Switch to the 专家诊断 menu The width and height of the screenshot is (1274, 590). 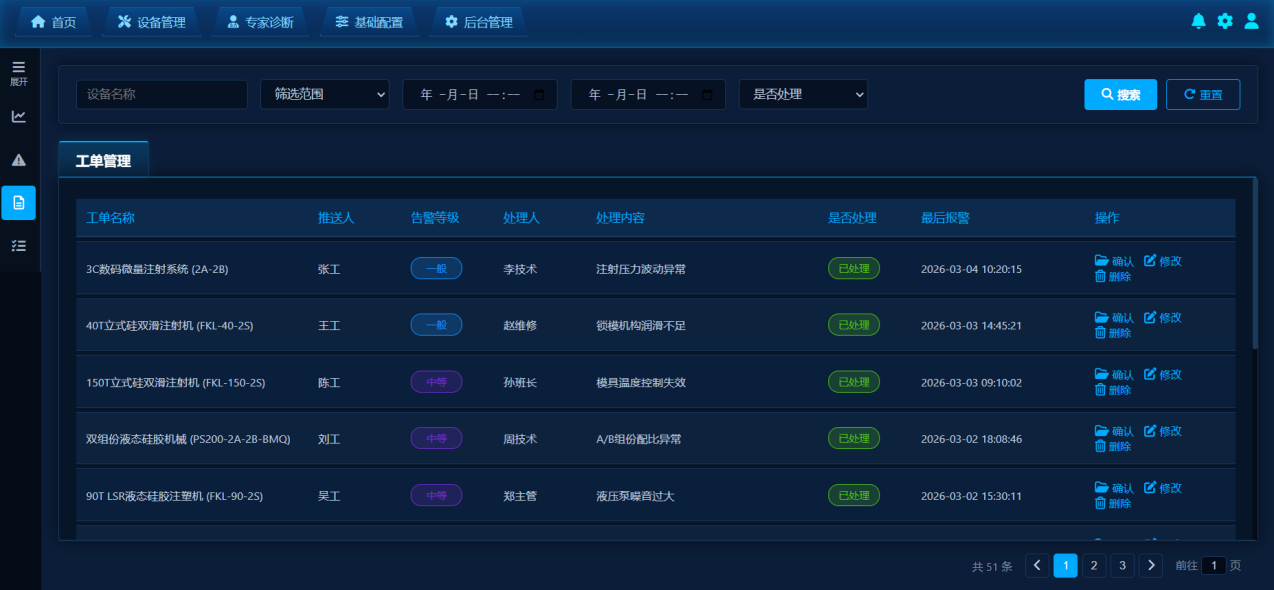[x=260, y=22]
